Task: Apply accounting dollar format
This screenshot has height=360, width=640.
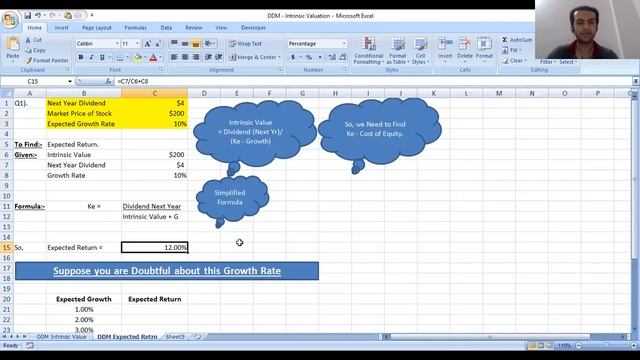Action: pyautogui.click(x=293, y=57)
